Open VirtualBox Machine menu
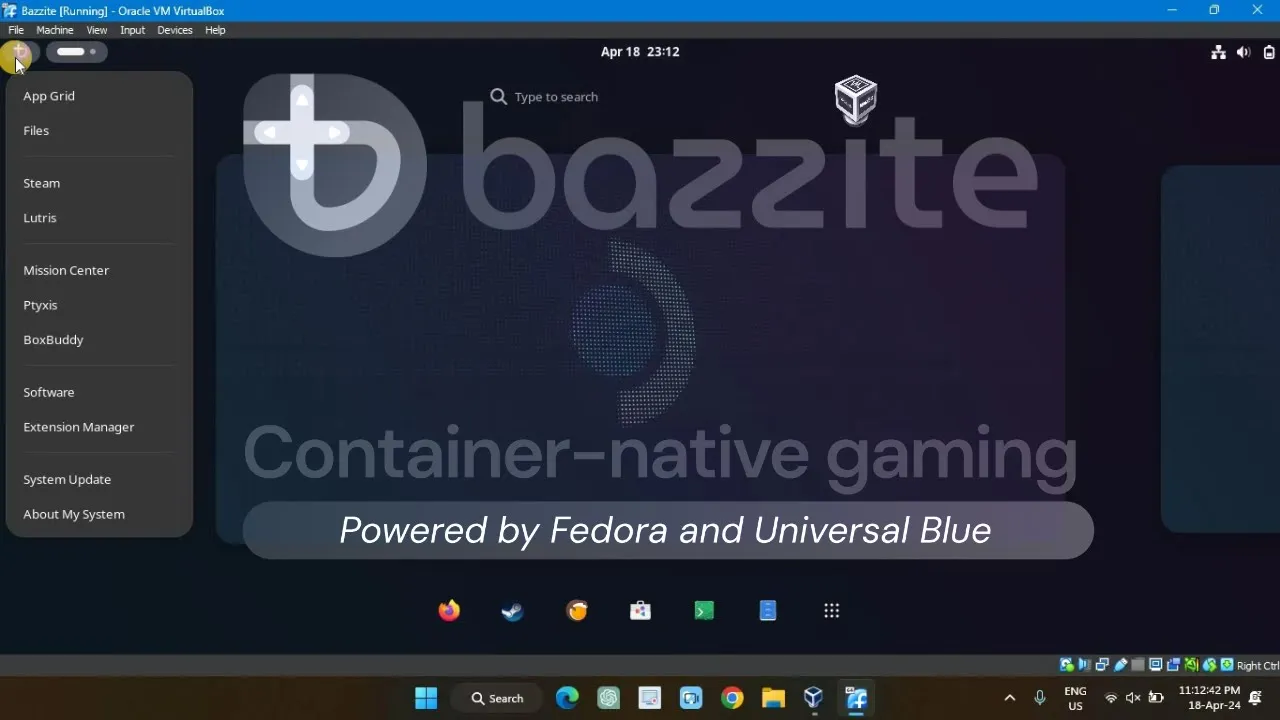The width and height of the screenshot is (1280, 720). point(55,30)
